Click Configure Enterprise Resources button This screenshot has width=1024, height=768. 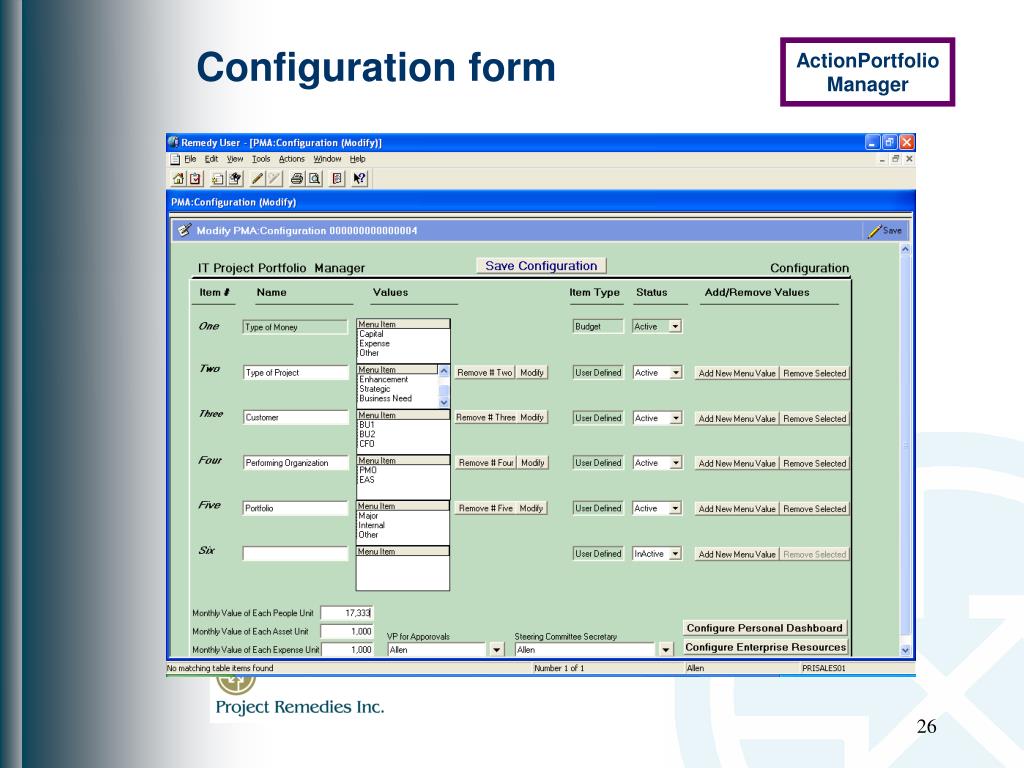765,647
